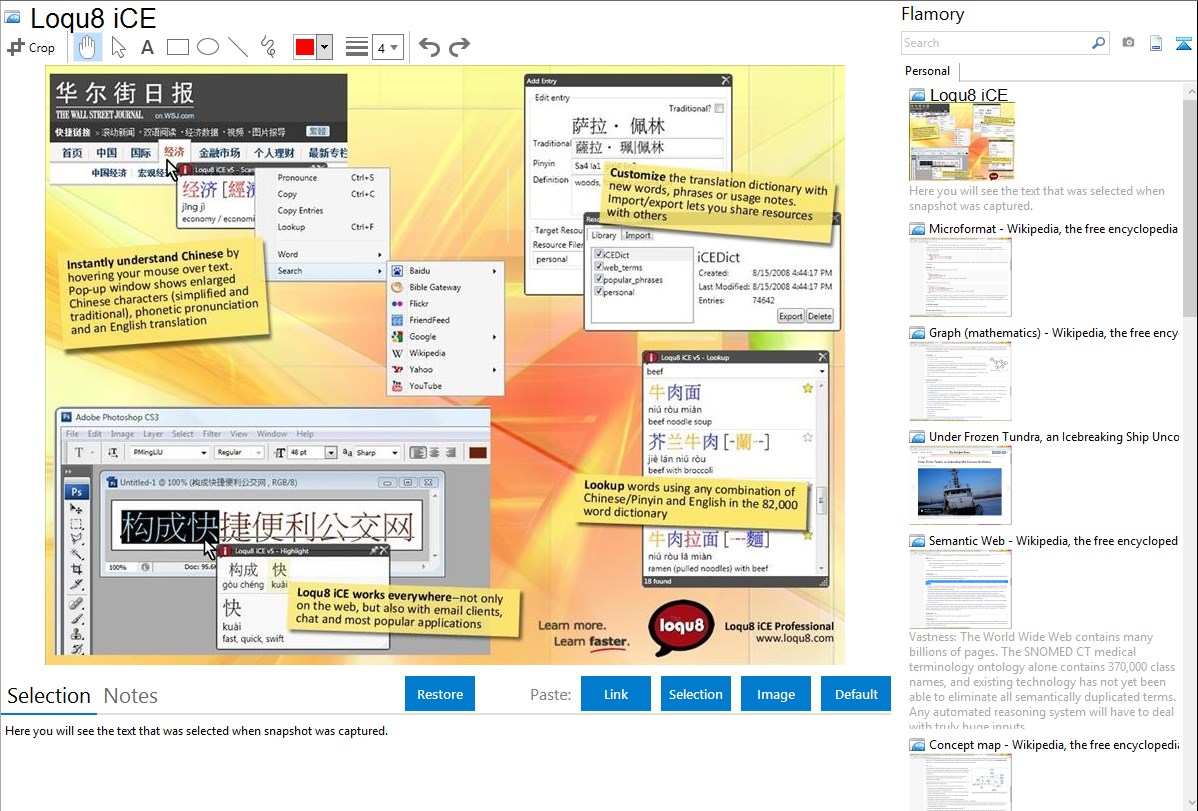The height and width of the screenshot is (811, 1198).
Task: Open the Import tab in Resources window
Action: (638, 235)
